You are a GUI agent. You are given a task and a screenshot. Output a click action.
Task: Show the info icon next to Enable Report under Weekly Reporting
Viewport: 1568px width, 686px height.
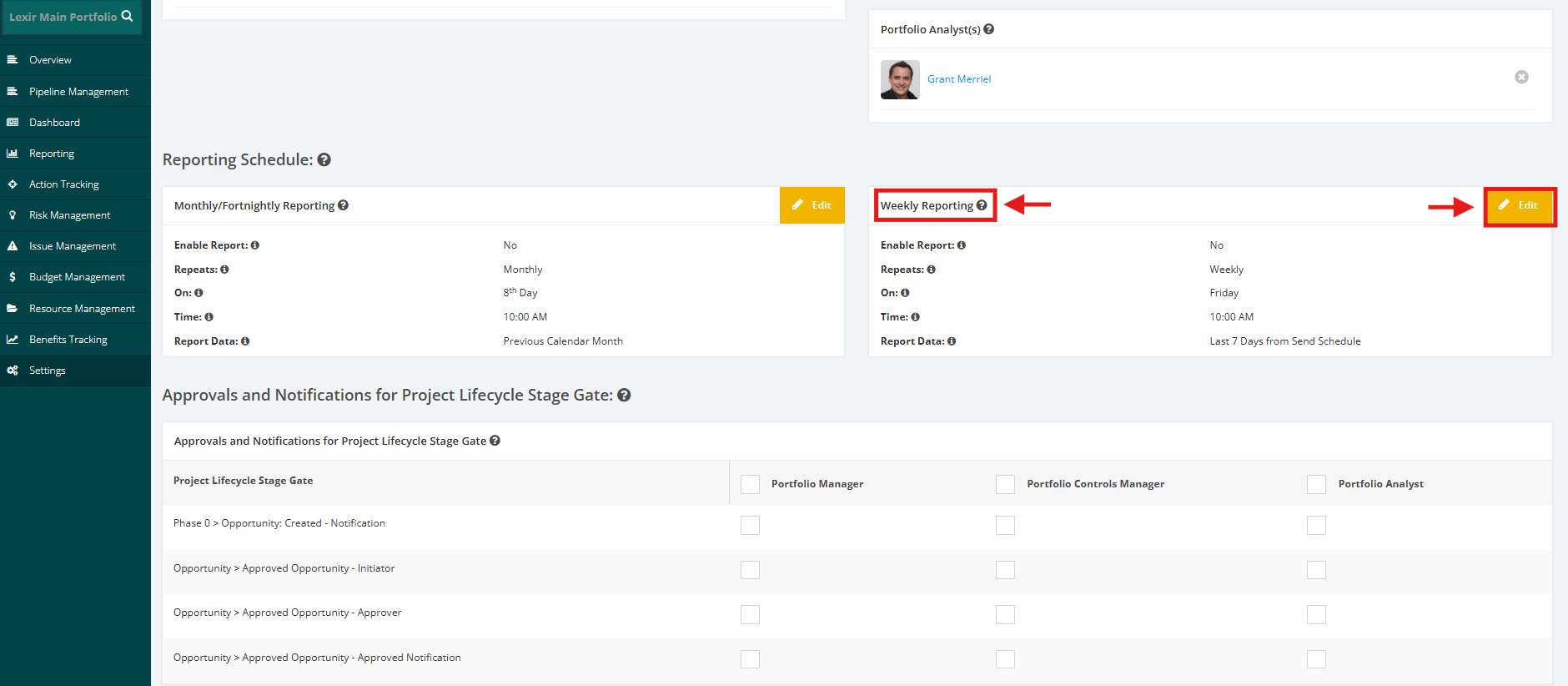962,245
